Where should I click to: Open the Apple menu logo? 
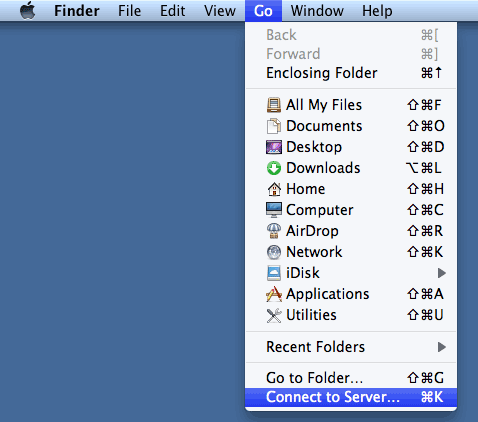click(x=28, y=10)
